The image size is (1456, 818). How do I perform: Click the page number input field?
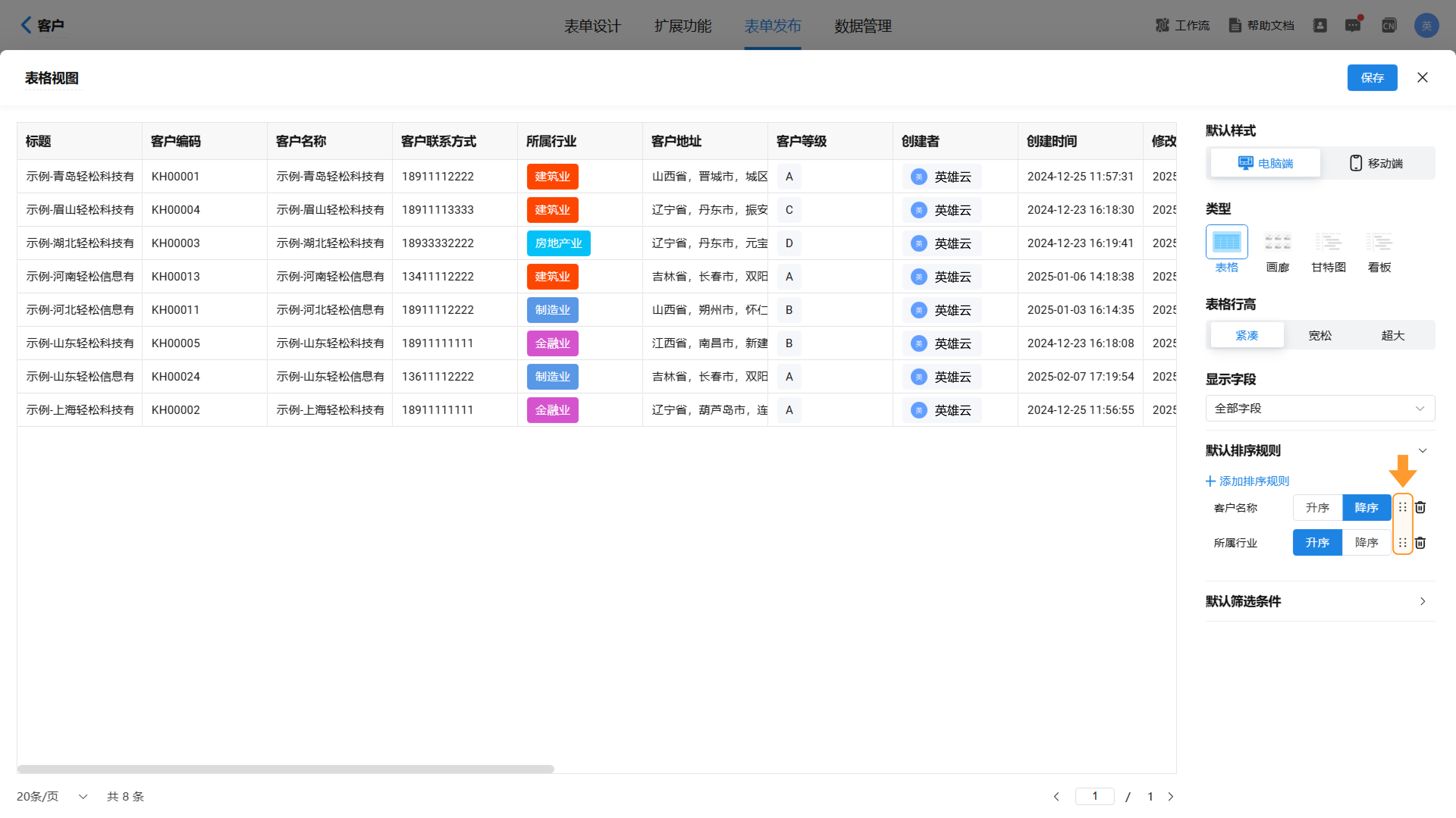pyautogui.click(x=1094, y=796)
